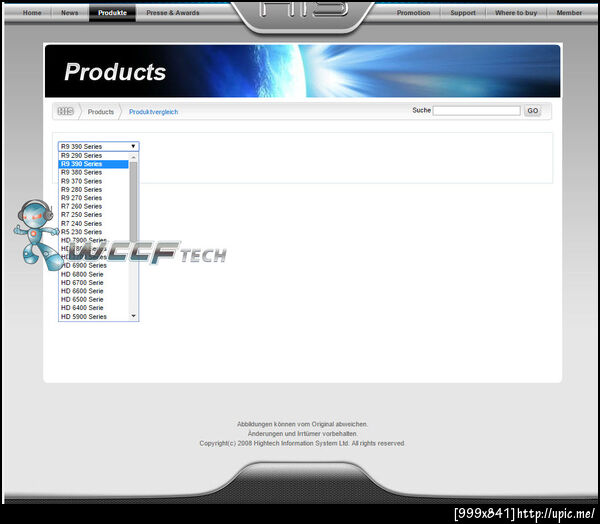Choose R7 250 Series option
The height and width of the screenshot is (524, 600).
[x=94, y=215]
